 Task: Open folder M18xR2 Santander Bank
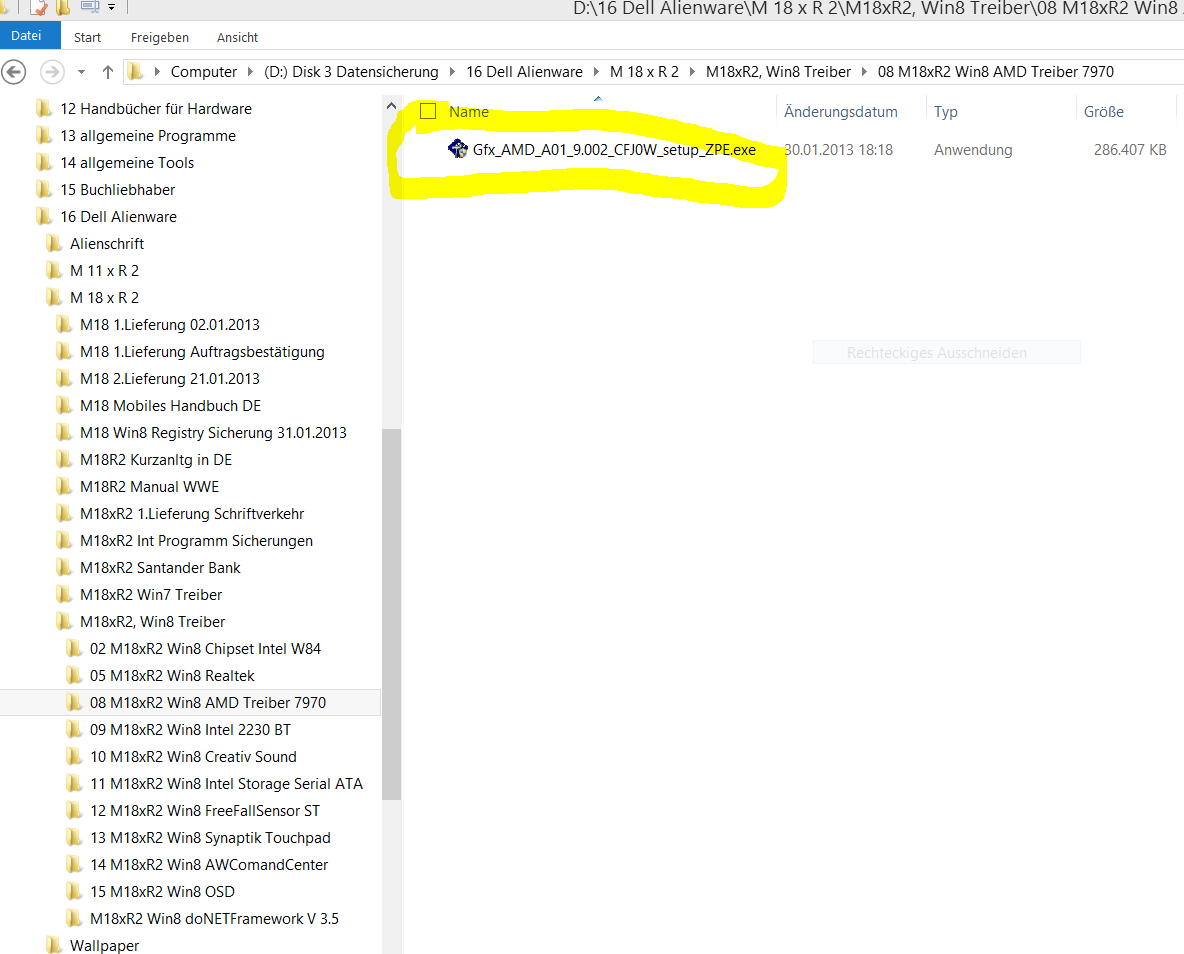(159, 568)
